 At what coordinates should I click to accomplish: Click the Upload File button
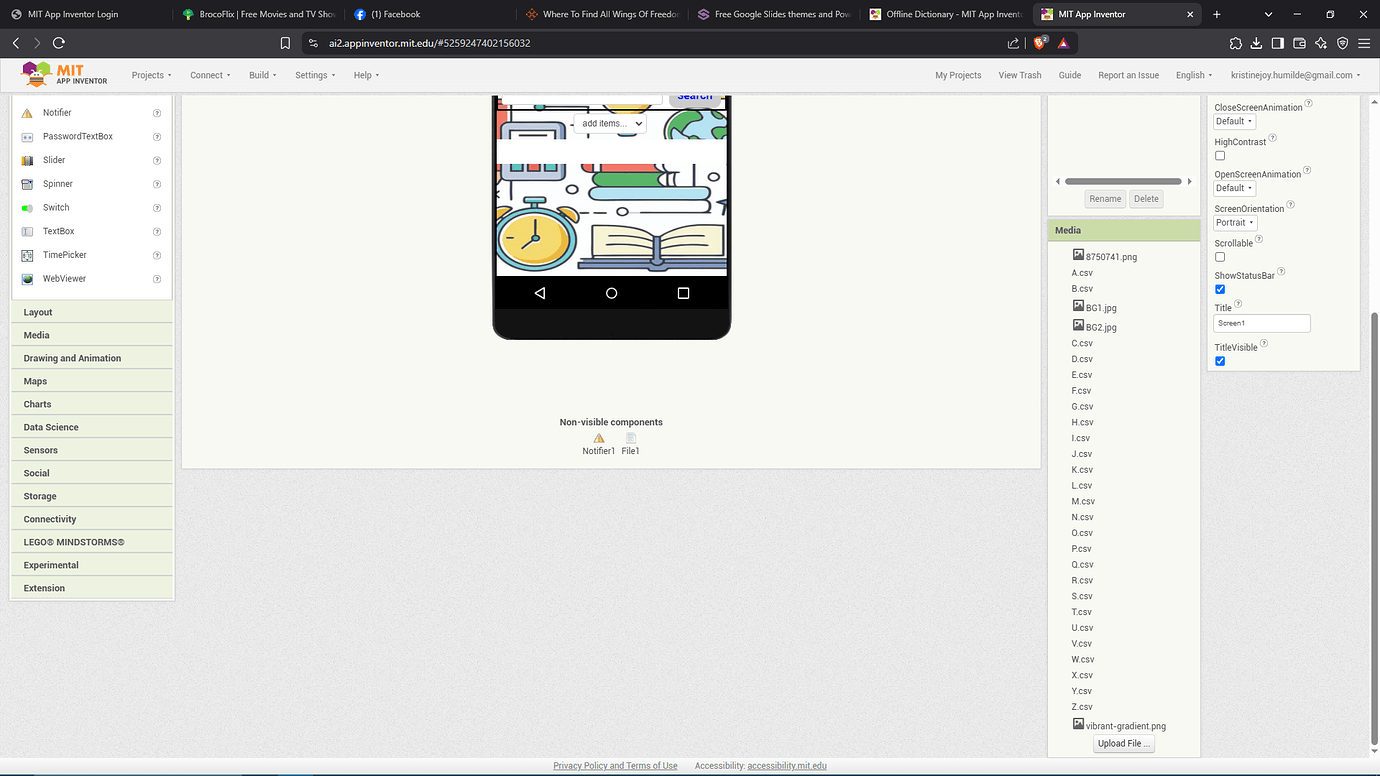pyautogui.click(x=1124, y=743)
